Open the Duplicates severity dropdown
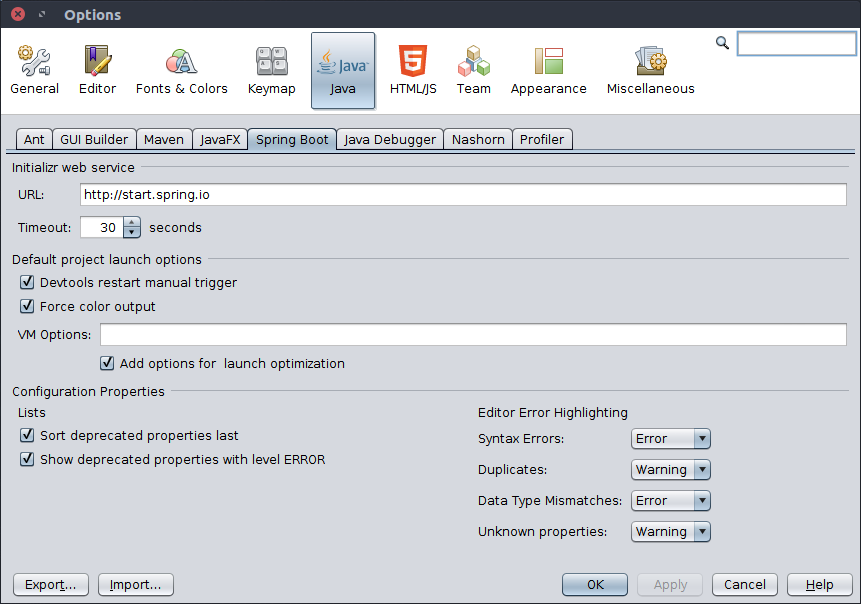The width and height of the screenshot is (861, 604). pyautogui.click(x=670, y=469)
